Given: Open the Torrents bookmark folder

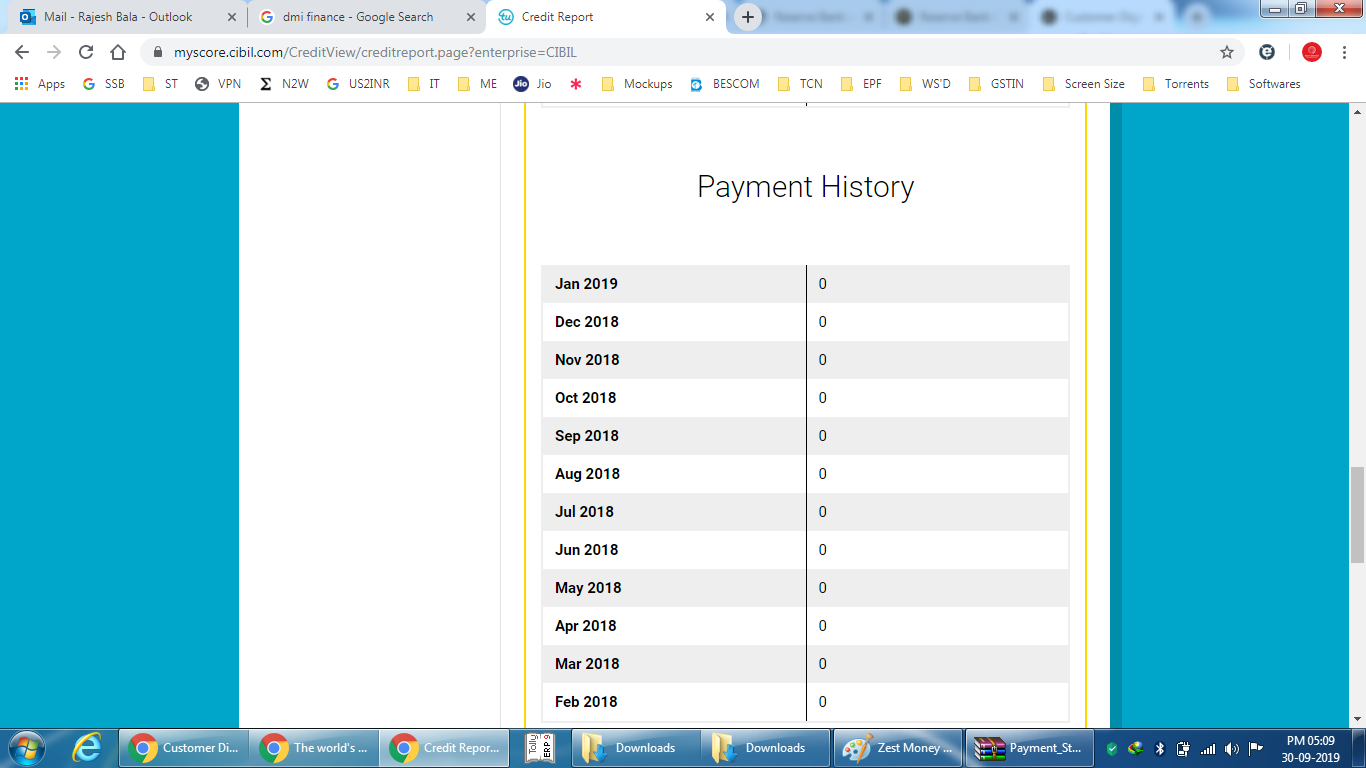Looking at the screenshot, I should tap(1176, 84).
